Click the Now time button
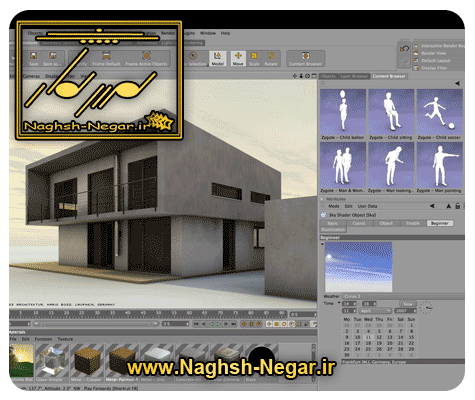This screenshot has width=475, height=400. (408, 304)
